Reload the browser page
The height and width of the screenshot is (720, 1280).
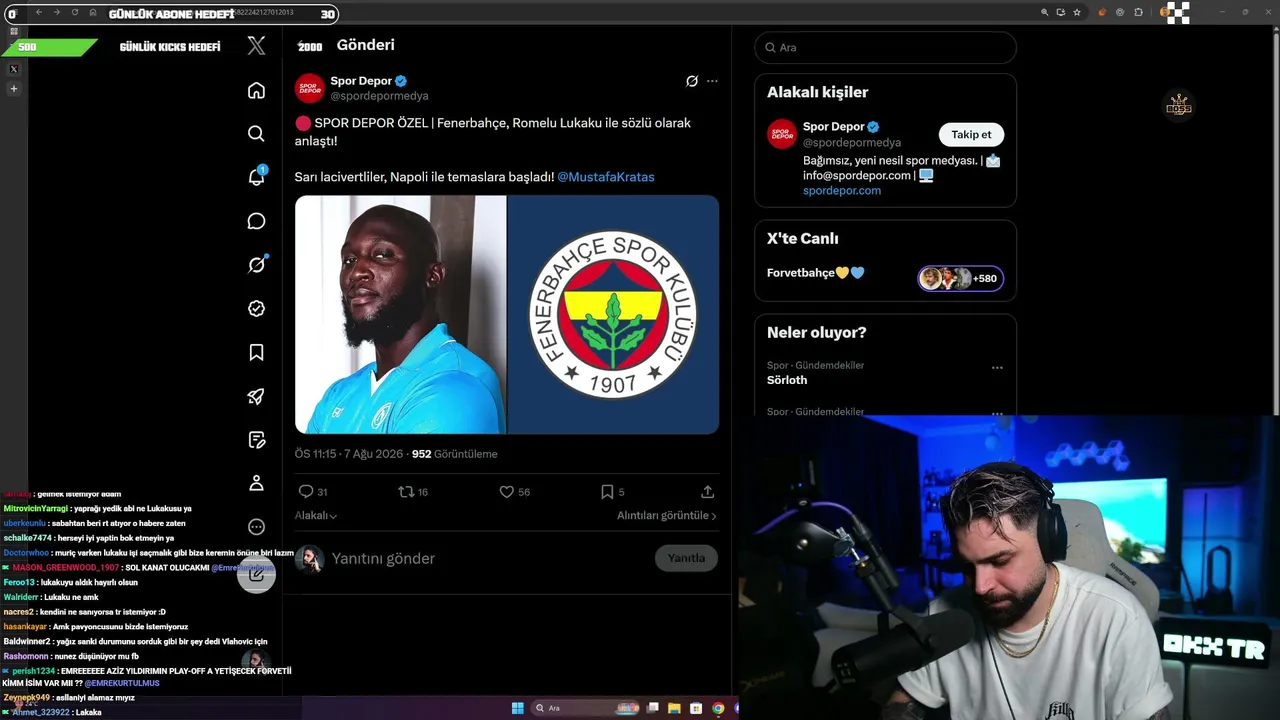point(74,13)
